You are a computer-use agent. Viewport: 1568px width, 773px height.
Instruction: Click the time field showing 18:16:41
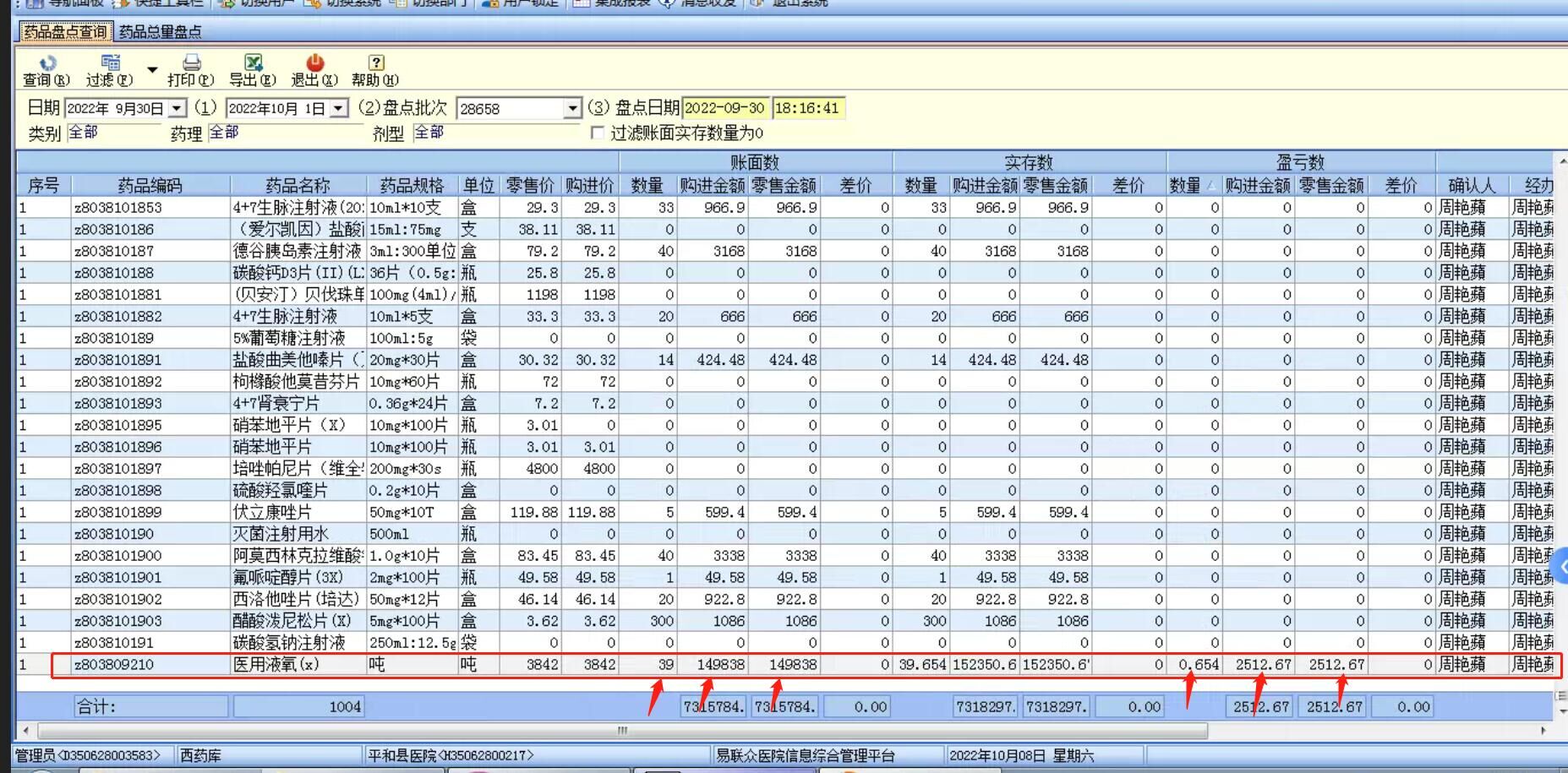[x=808, y=108]
